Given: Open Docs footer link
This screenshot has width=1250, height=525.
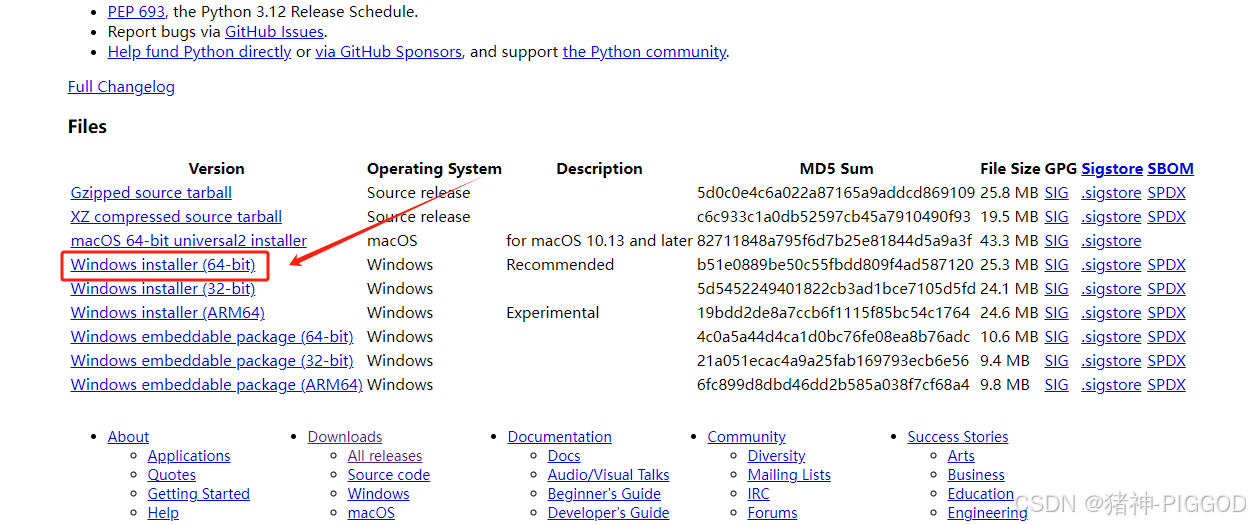Looking at the screenshot, I should pos(564,456).
